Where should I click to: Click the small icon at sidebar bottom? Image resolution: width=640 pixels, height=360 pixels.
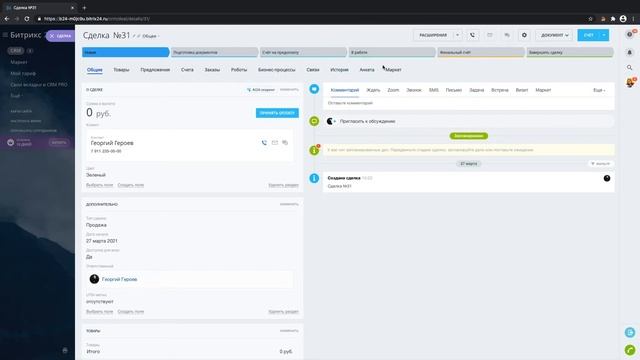click(x=65, y=350)
